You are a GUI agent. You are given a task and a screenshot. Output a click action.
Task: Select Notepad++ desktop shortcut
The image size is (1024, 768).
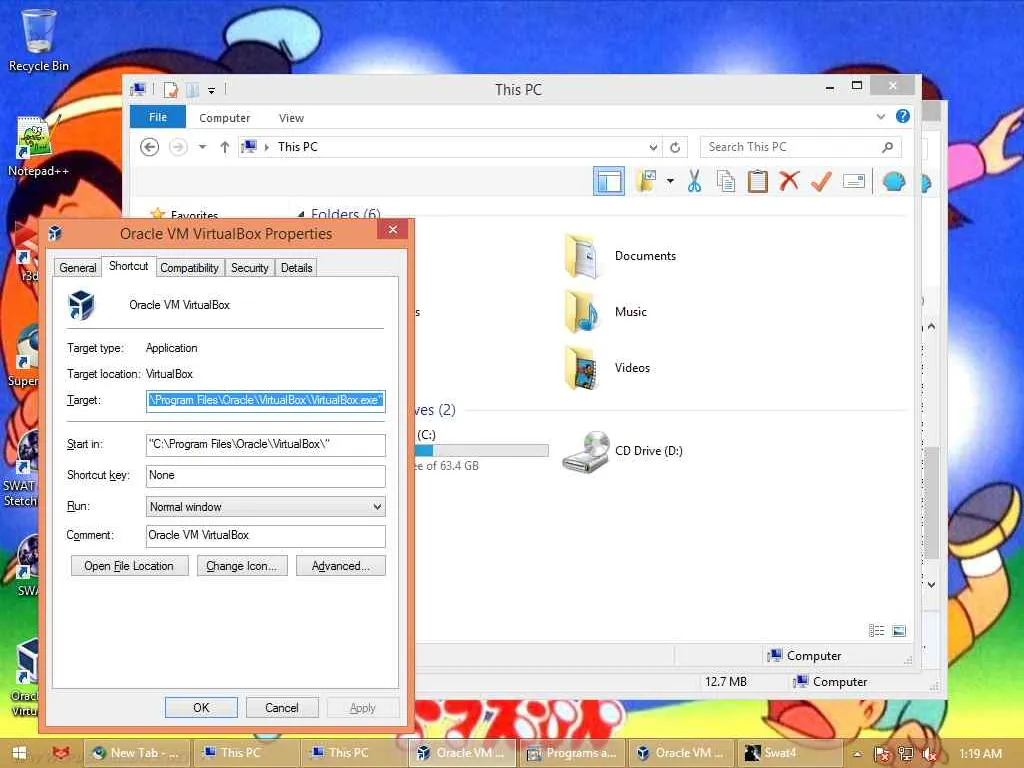[38, 147]
